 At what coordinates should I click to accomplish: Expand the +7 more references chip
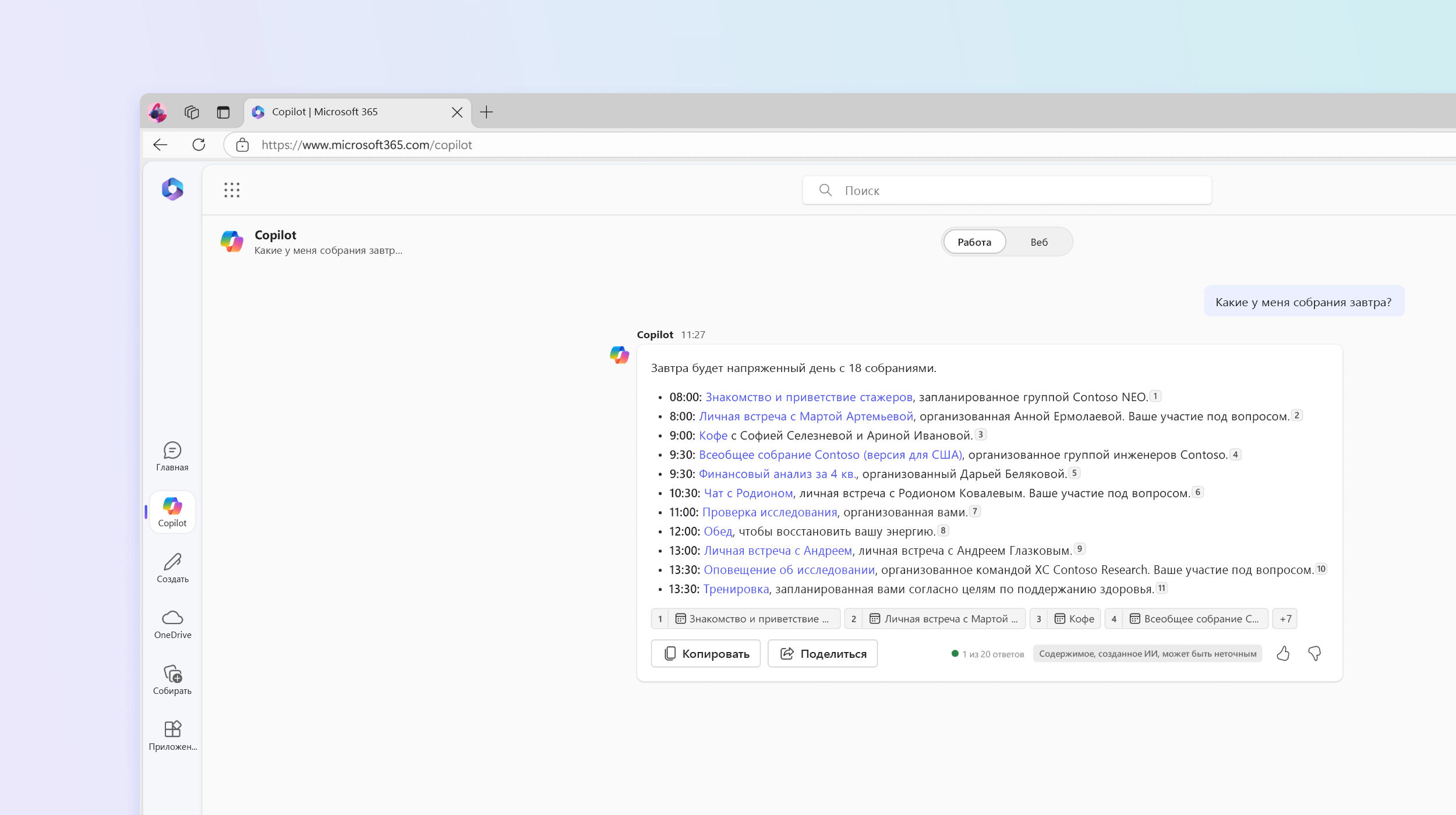(x=1285, y=619)
